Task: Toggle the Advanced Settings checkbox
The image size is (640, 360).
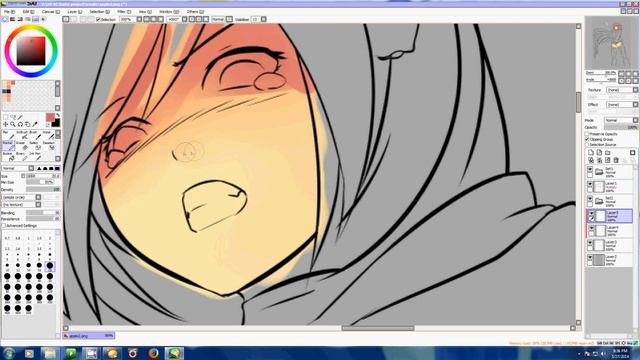Action: [4, 226]
